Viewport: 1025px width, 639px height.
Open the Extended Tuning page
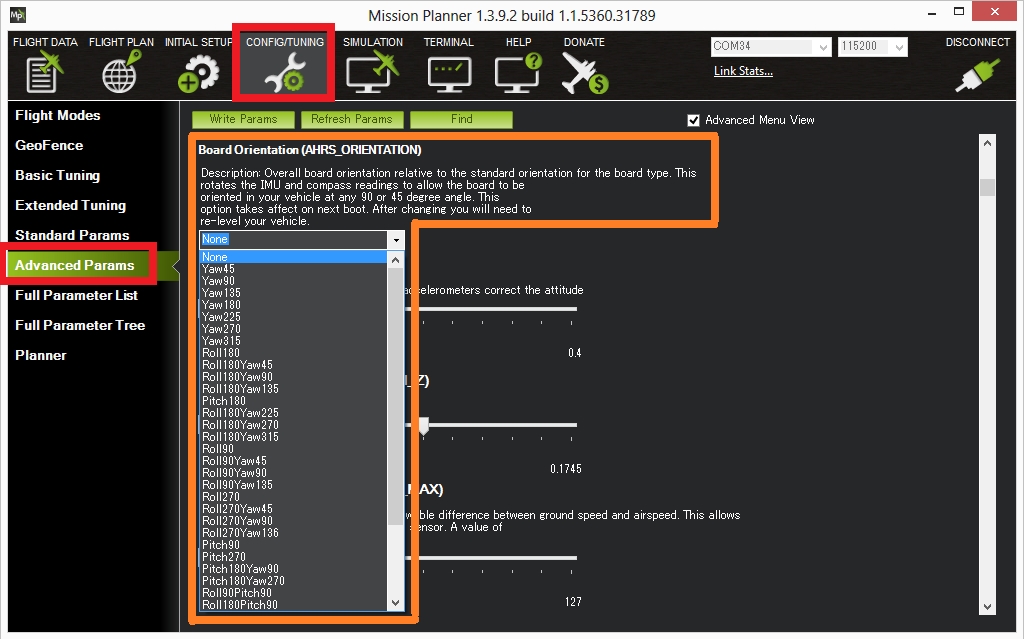70,205
